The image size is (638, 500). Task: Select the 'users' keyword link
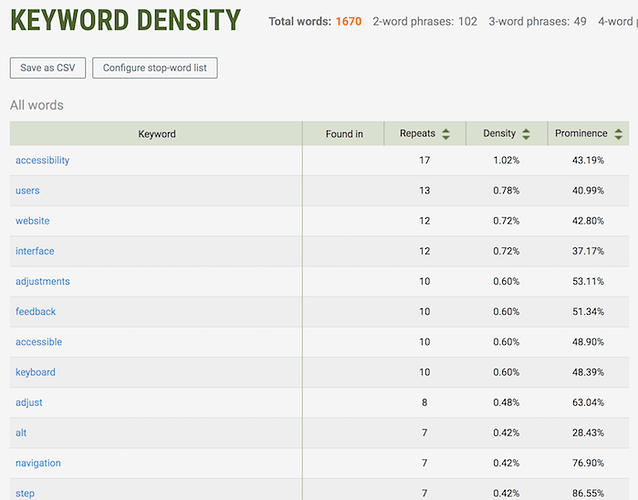(28, 191)
